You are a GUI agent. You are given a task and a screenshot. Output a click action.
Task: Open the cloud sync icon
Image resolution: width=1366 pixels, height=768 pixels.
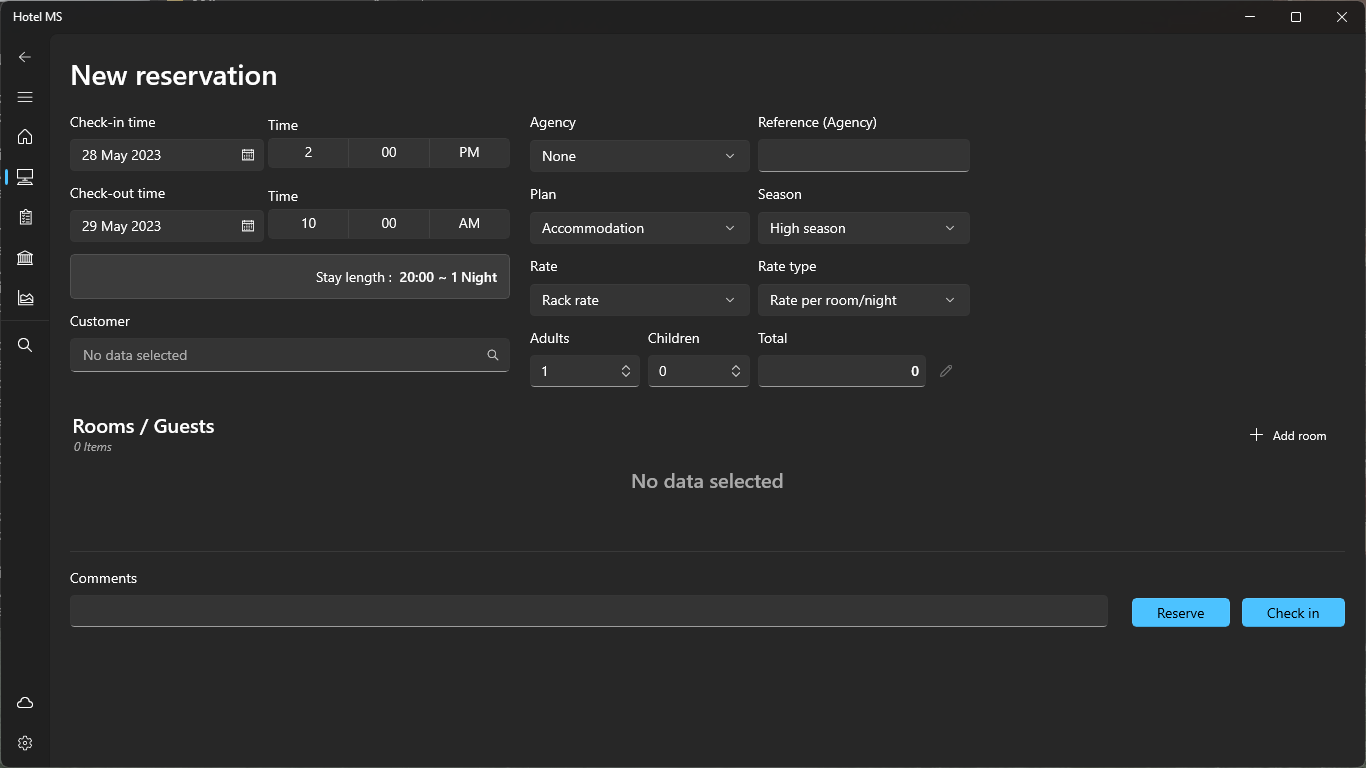pyautogui.click(x=25, y=703)
